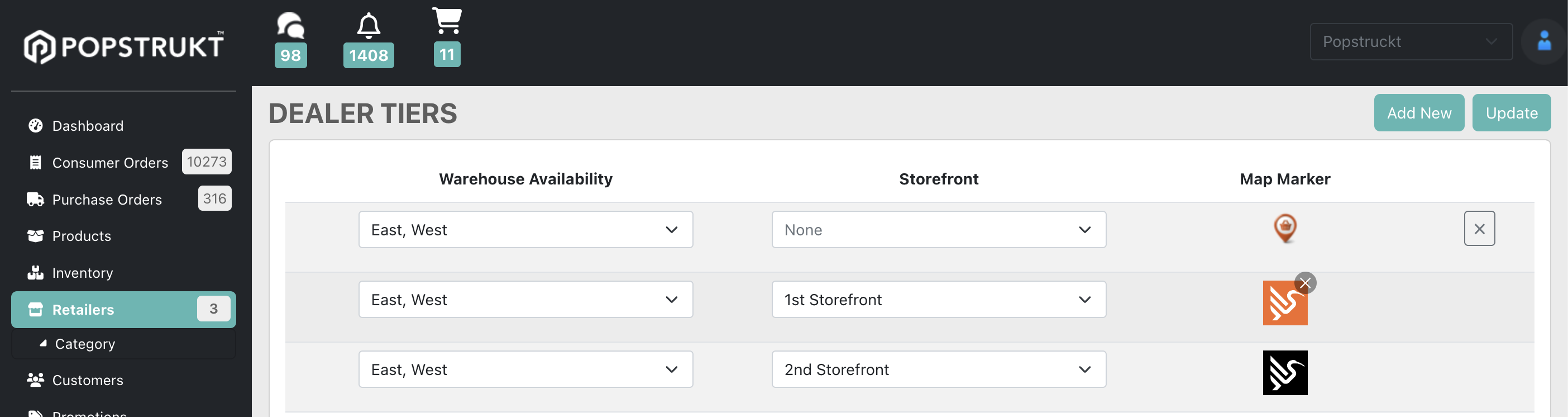
Task: Expand the None storefront dropdown
Action: point(939,230)
